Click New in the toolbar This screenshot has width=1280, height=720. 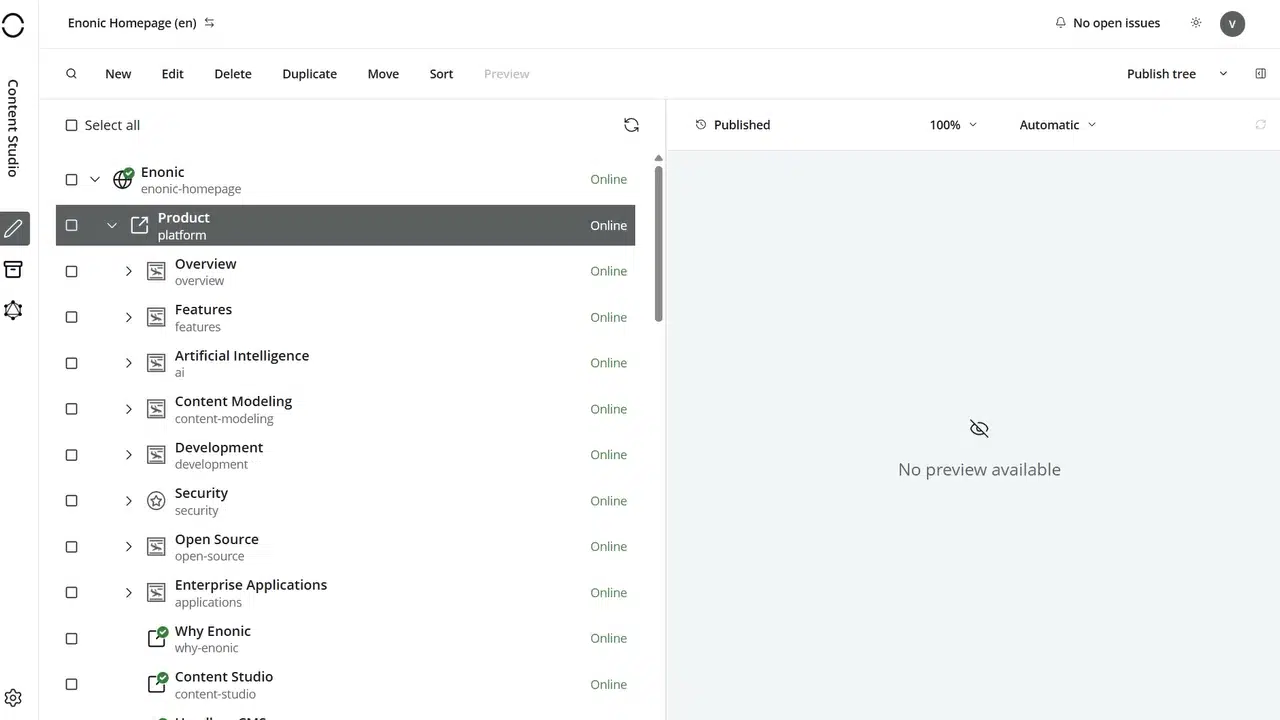118,74
